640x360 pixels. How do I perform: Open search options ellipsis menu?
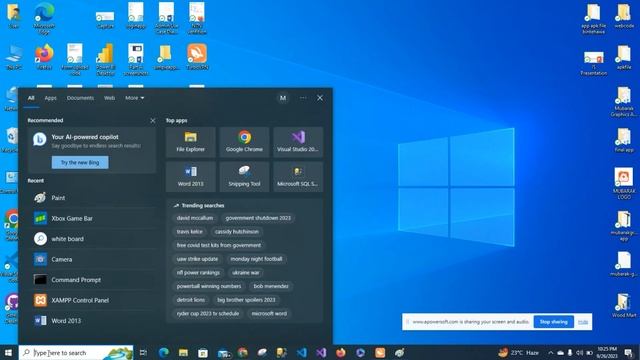click(302, 98)
